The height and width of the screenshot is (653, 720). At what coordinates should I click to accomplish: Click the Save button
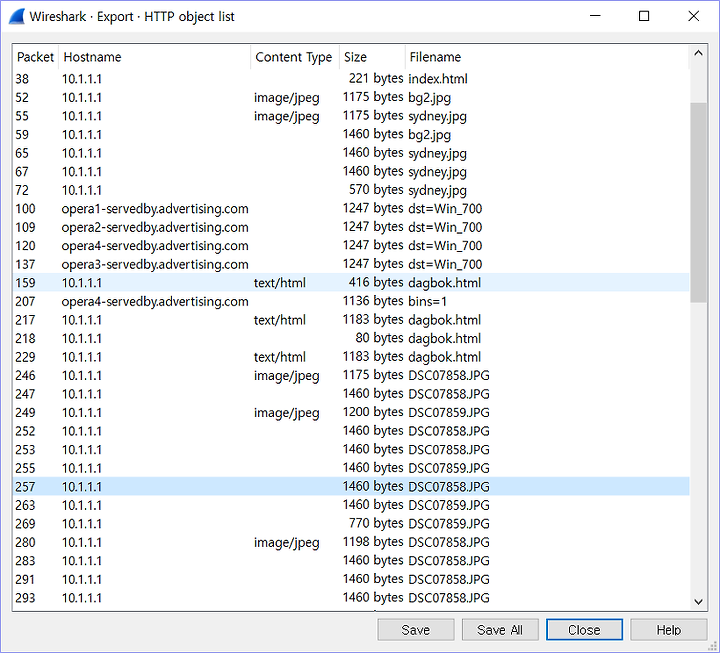(x=416, y=630)
